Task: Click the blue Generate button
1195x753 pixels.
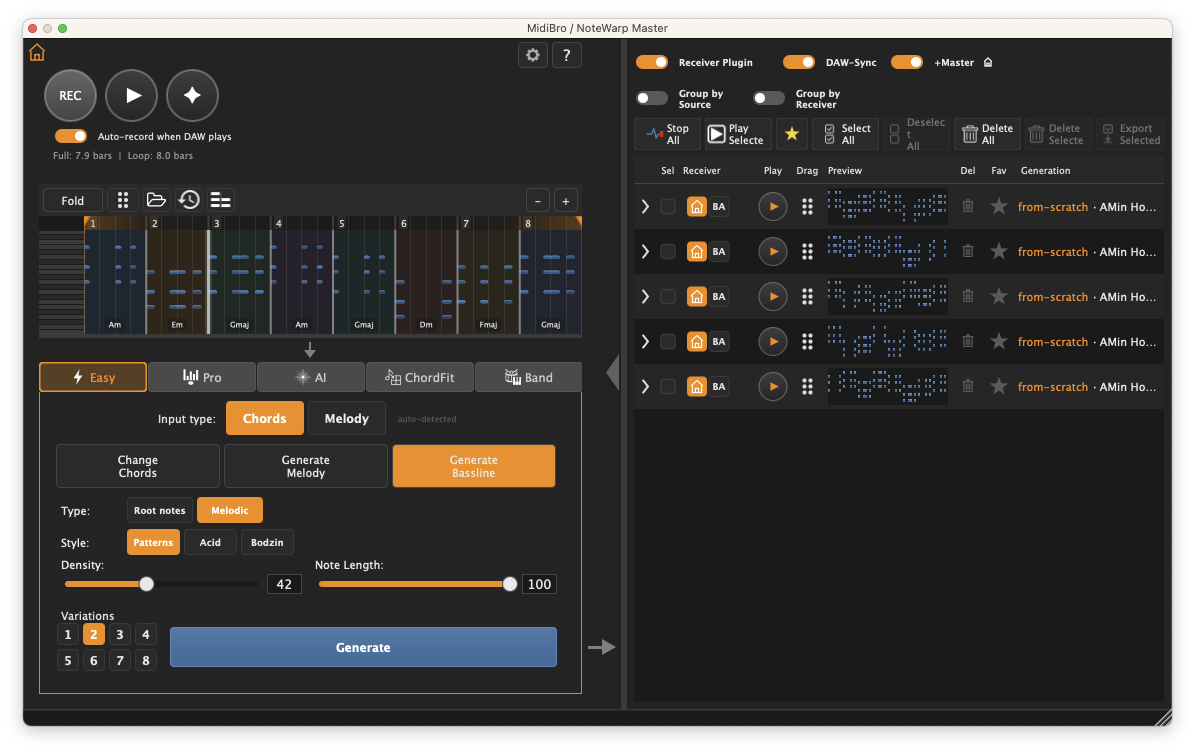Action: [363, 647]
